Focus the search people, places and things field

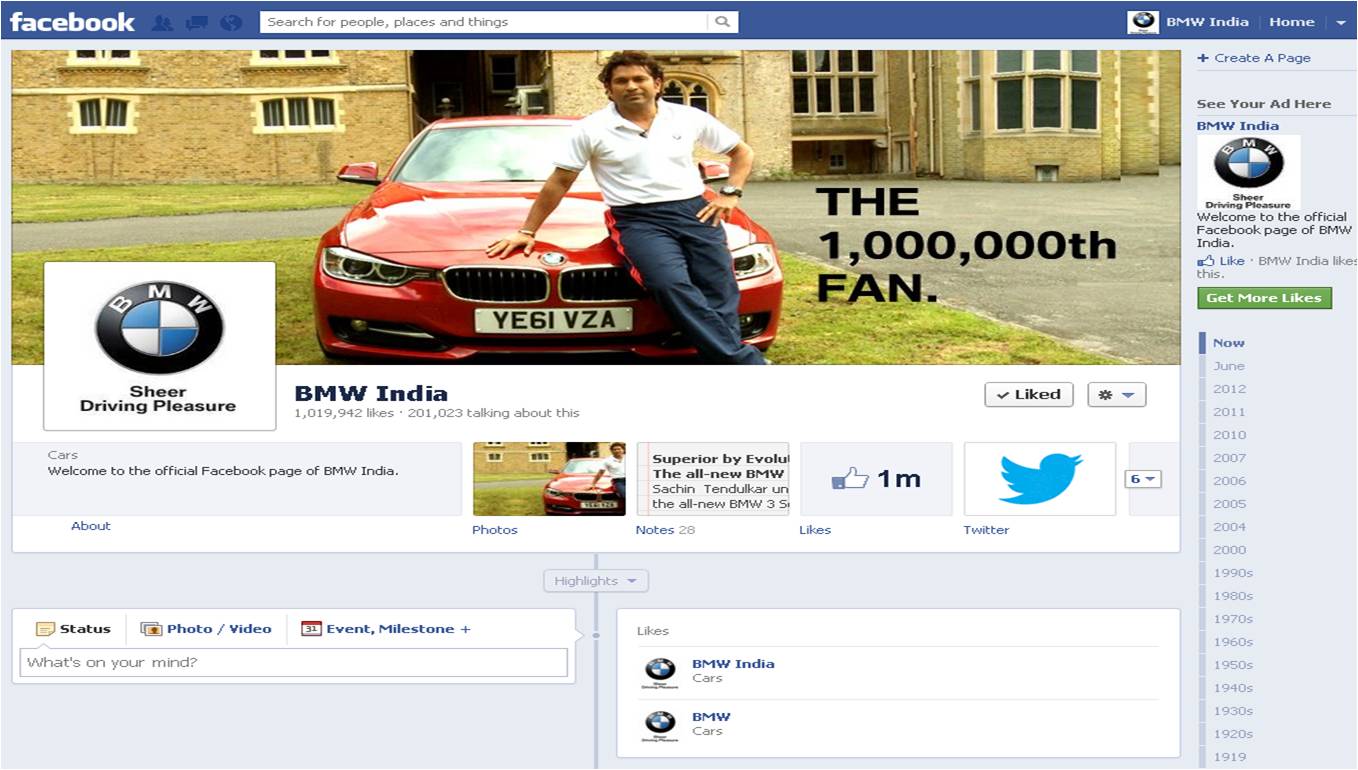[485, 21]
